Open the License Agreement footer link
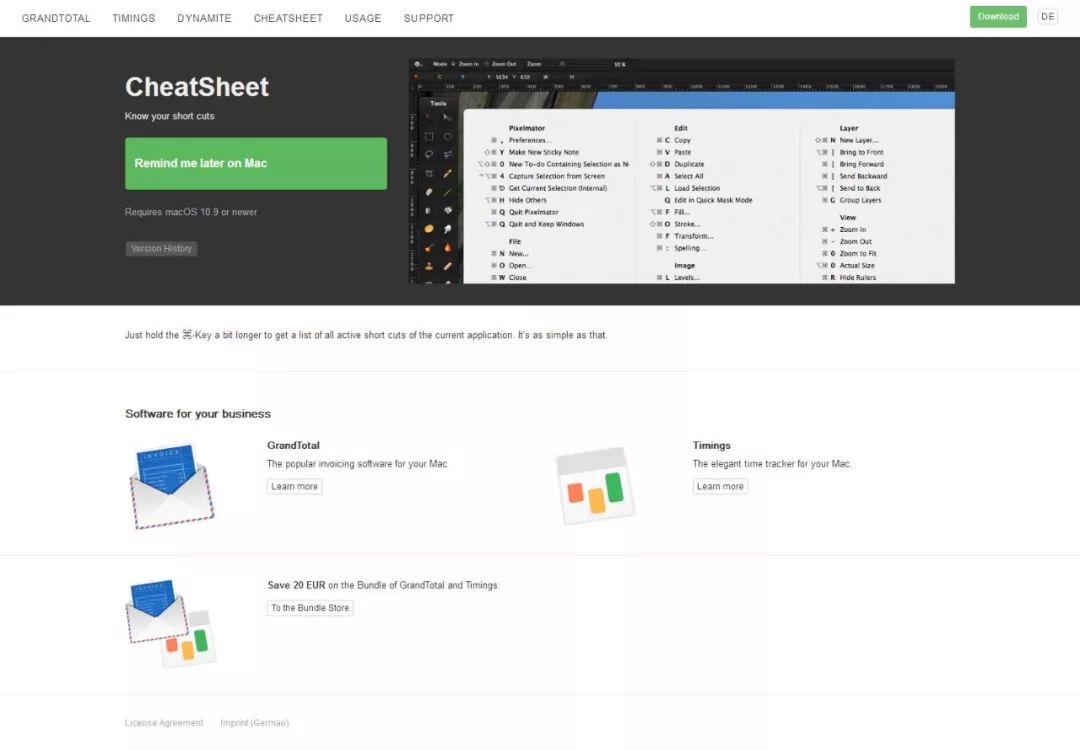Image resolution: width=1080 pixels, height=750 pixels. pyautogui.click(x=164, y=723)
